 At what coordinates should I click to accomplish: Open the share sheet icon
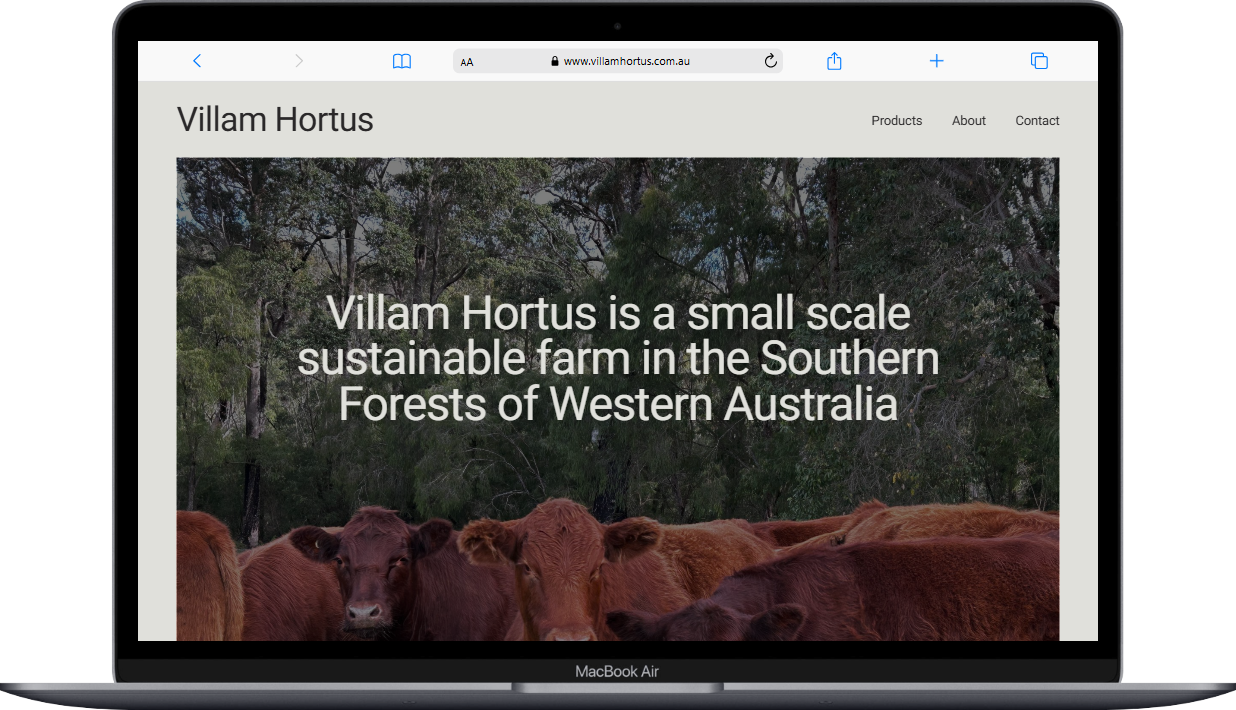(x=834, y=61)
